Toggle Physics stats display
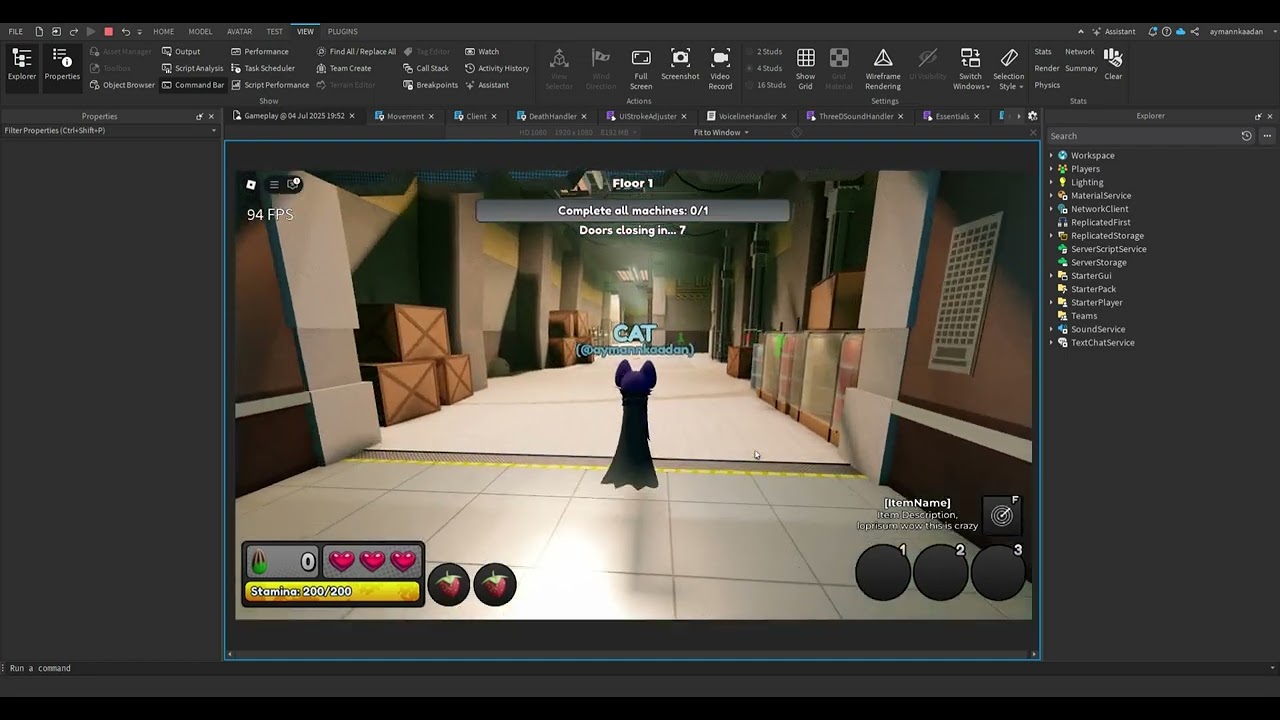 tap(1047, 85)
